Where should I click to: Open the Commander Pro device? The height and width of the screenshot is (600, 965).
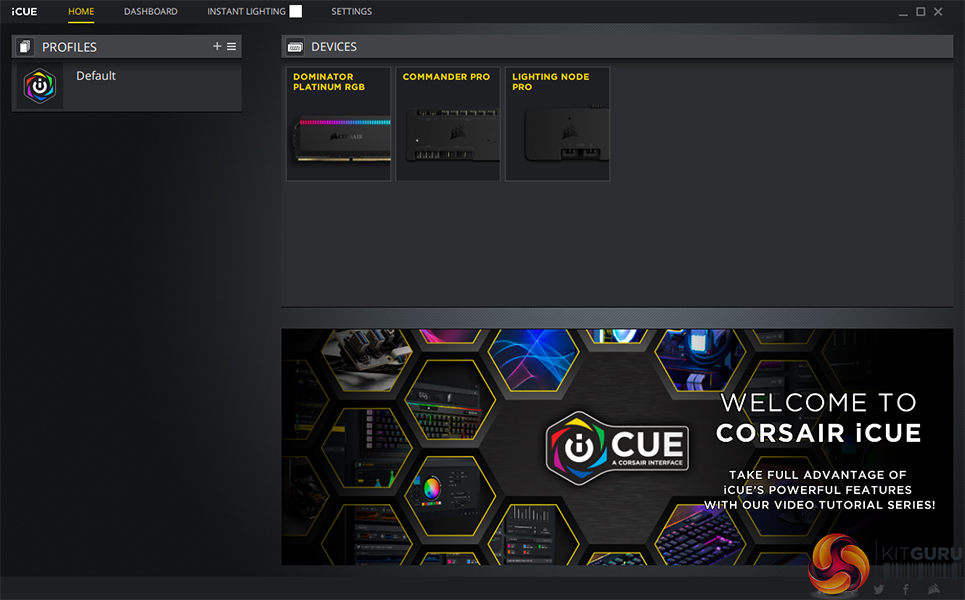point(448,124)
